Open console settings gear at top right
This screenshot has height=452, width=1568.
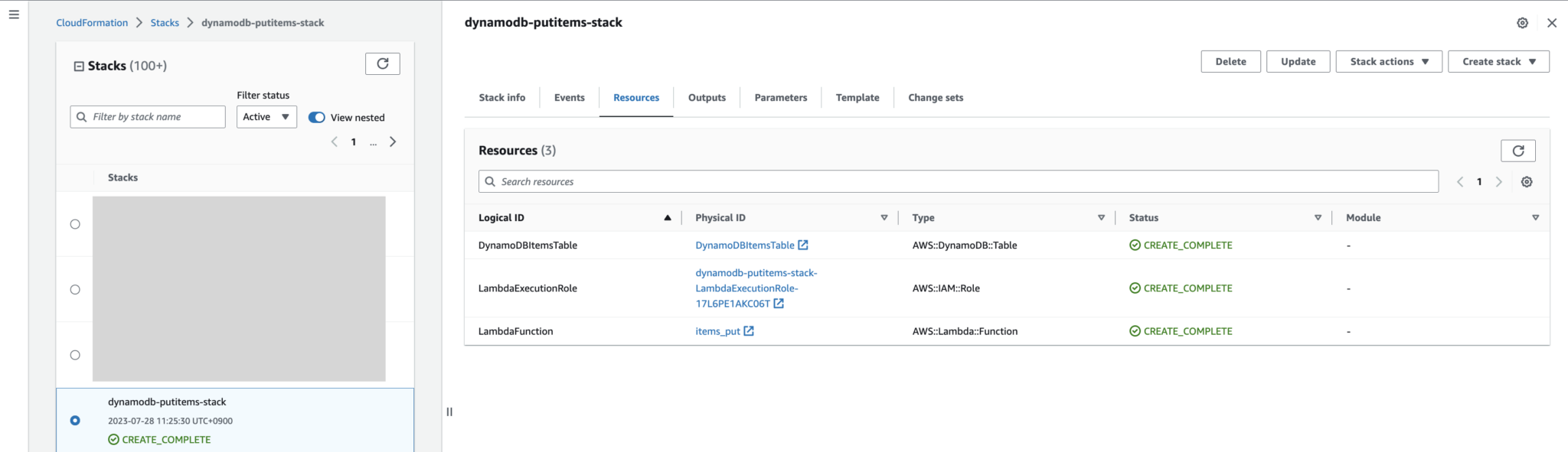tap(1522, 23)
